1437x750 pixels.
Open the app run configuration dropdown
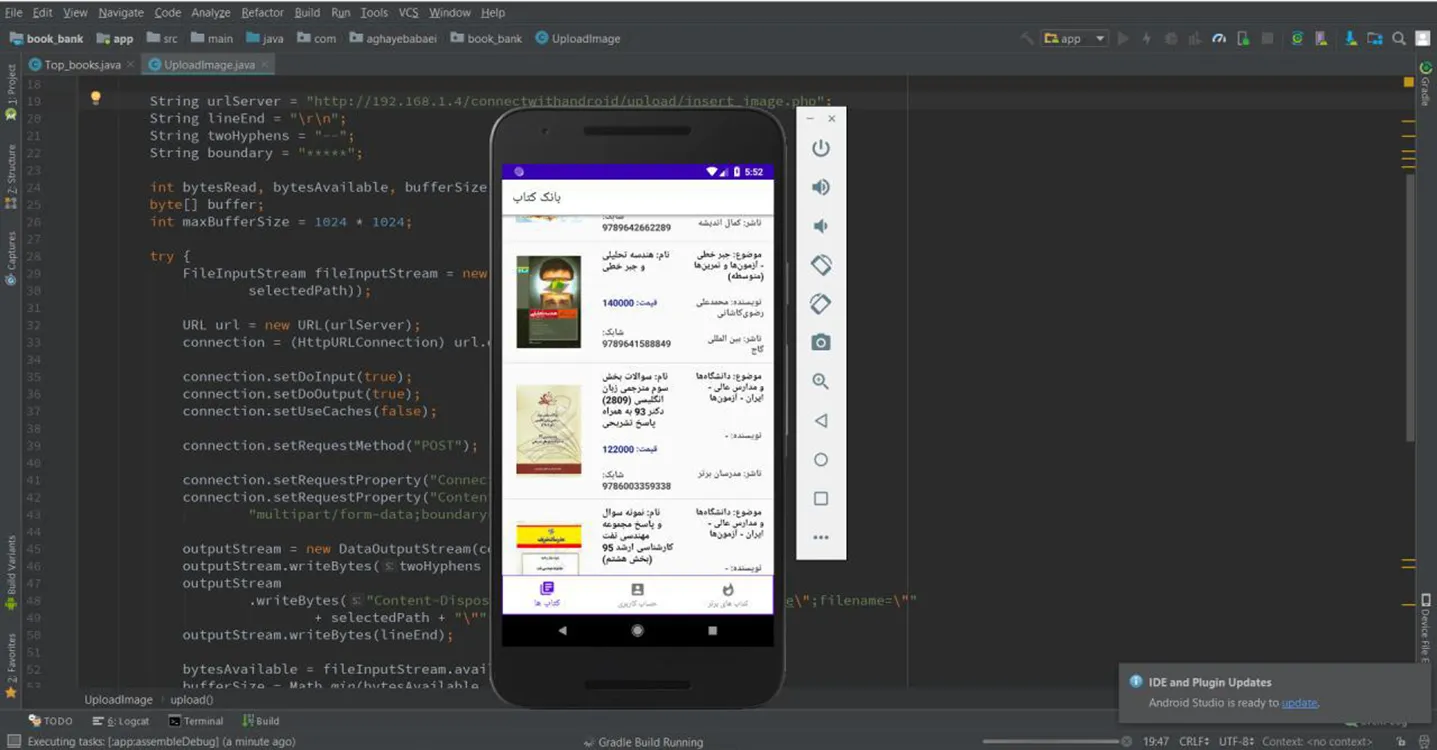pos(1075,39)
